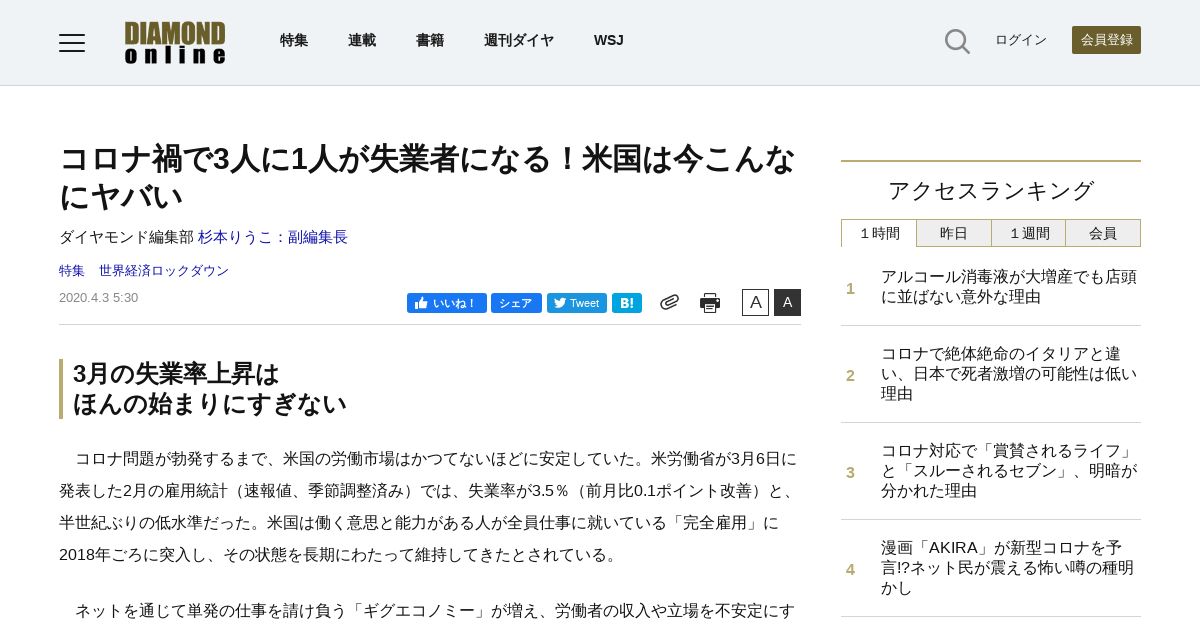
Task: Click the Facebook いいね! button
Action: (446, 303)
